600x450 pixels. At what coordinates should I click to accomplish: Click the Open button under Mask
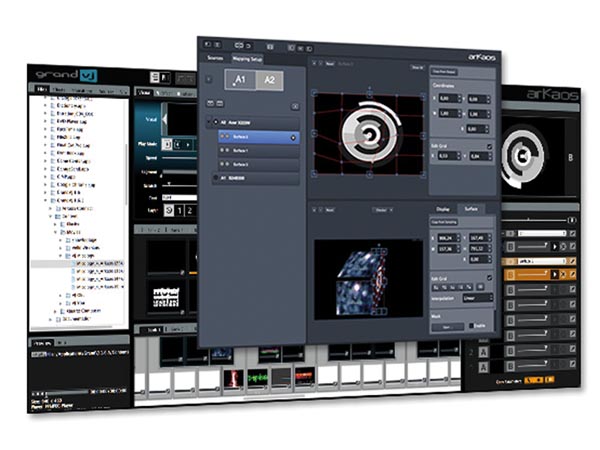point(447,327)
